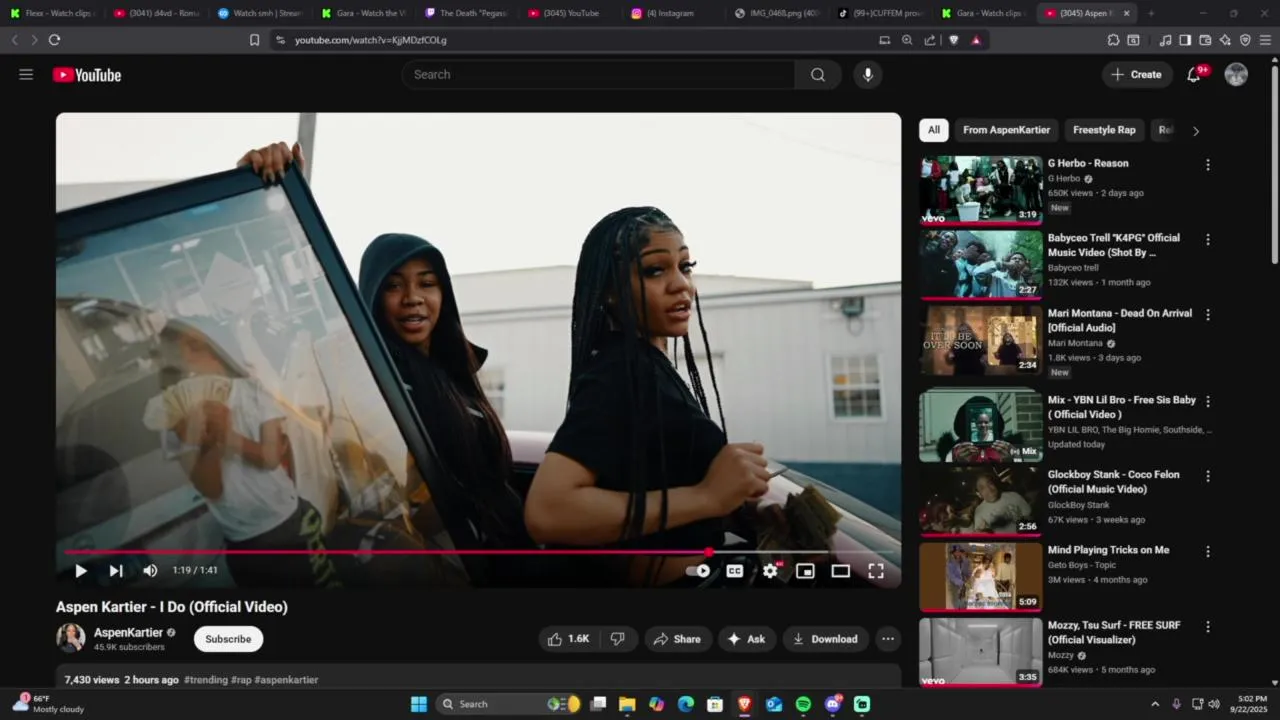1280x720 pixels.
Task: Open Spotify from the taskbar
Action: (x=803, y=704)
